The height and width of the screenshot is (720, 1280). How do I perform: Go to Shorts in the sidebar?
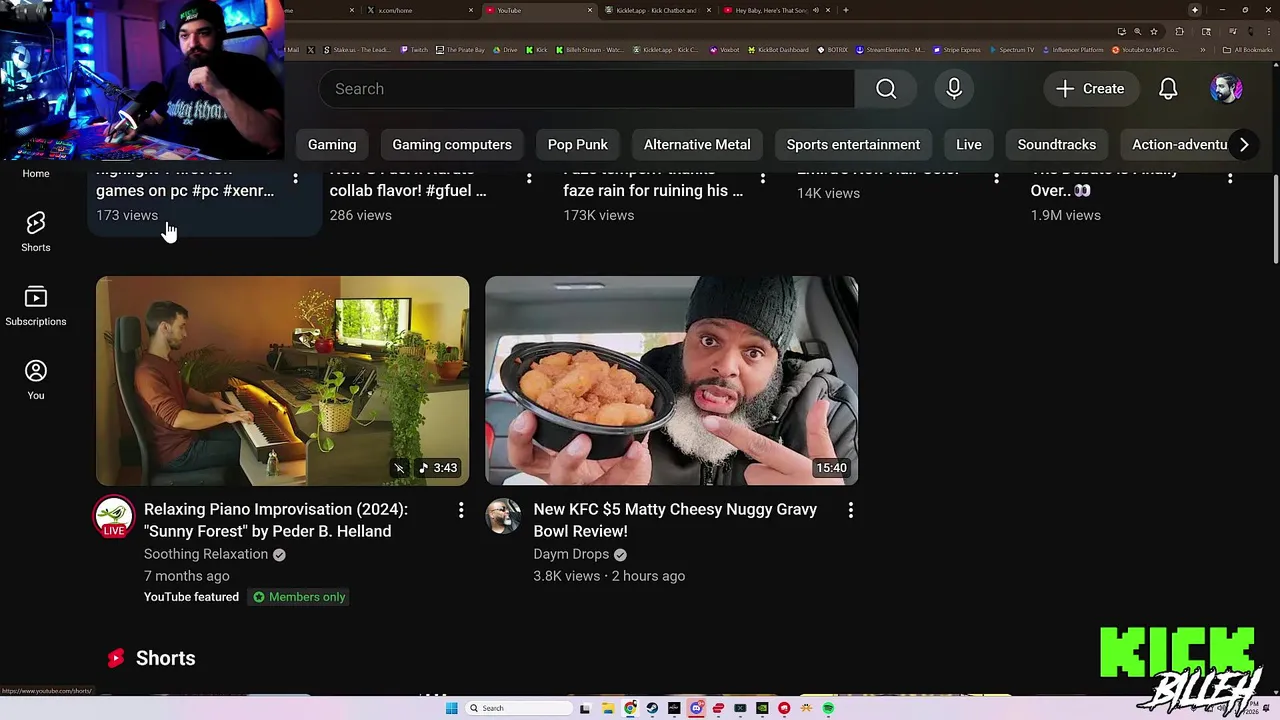coord(36,231)
